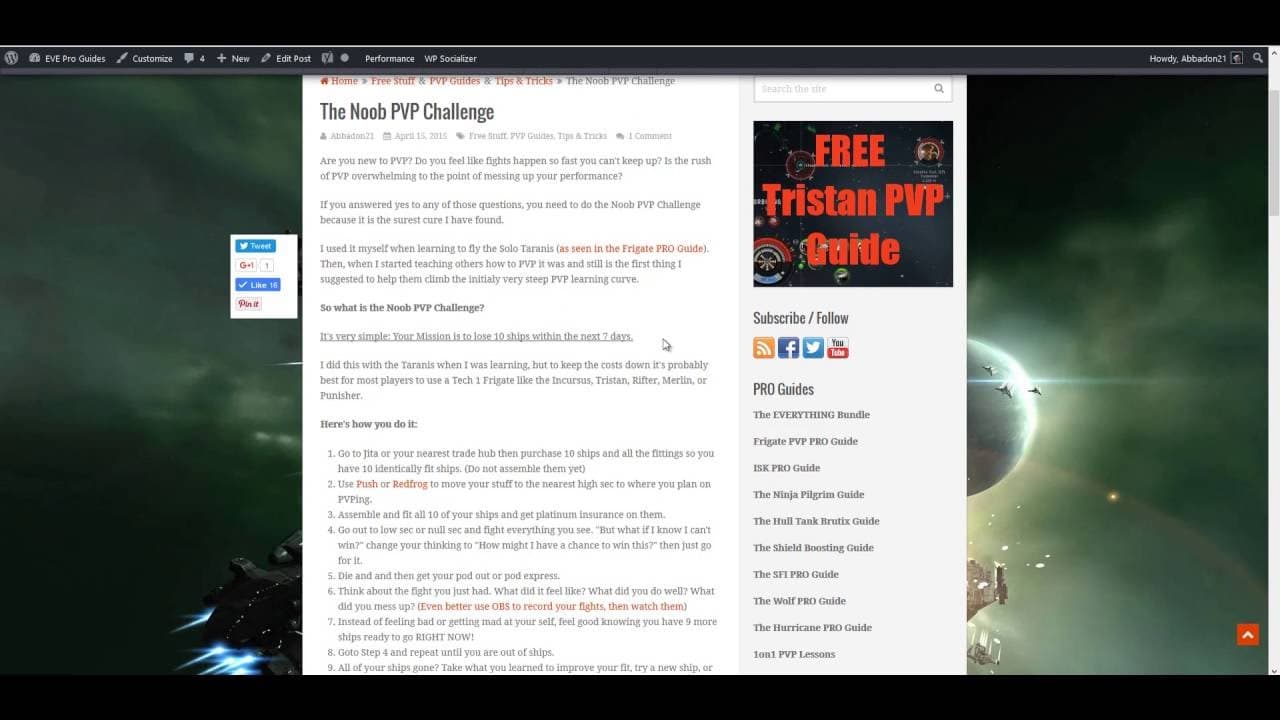Click Edit Post in the admin bar
The width and height of the screenshot is (1280, 720).
pyautogui.click(x=286, y=58)
